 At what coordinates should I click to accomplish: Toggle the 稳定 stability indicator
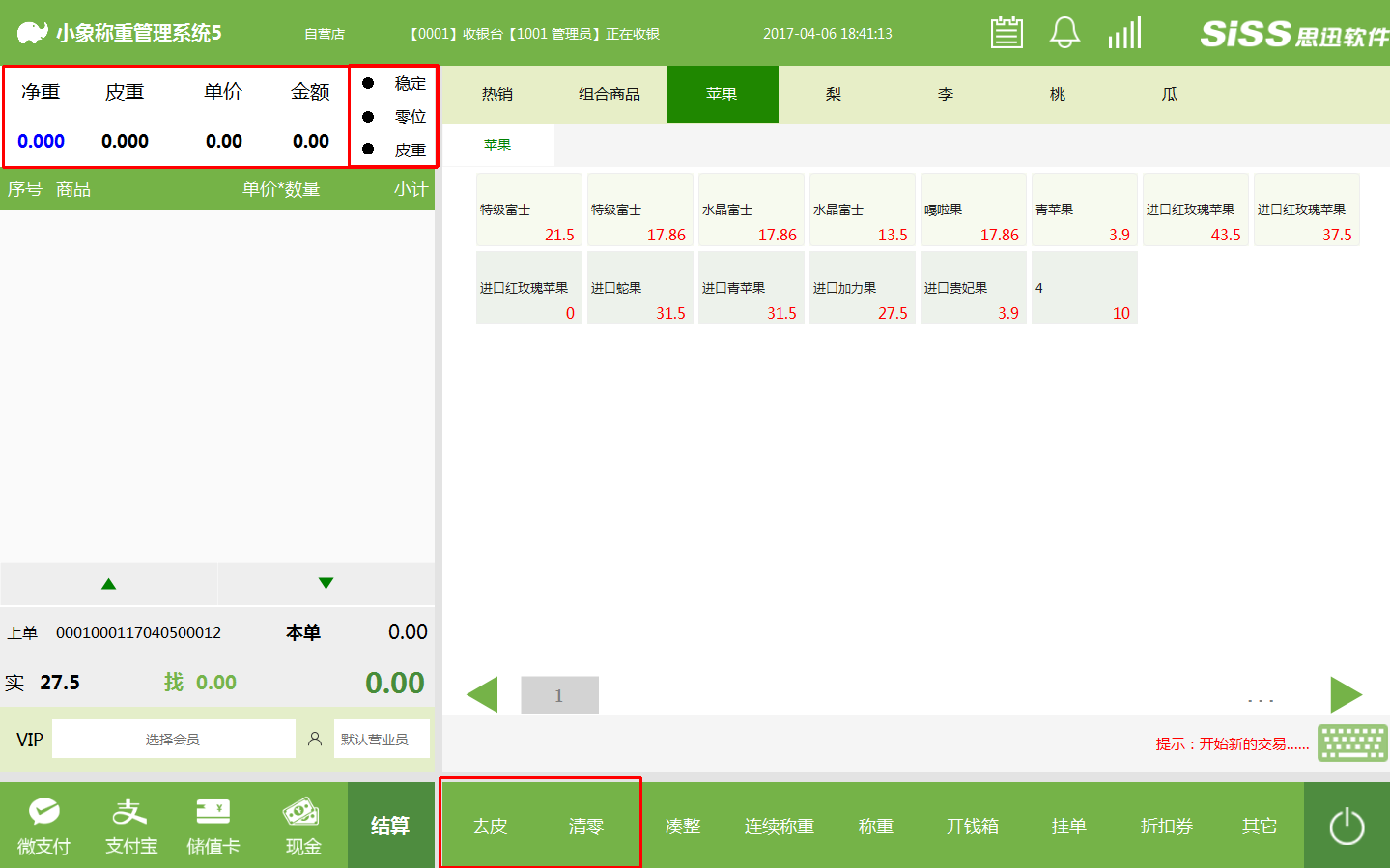point(394,83)
